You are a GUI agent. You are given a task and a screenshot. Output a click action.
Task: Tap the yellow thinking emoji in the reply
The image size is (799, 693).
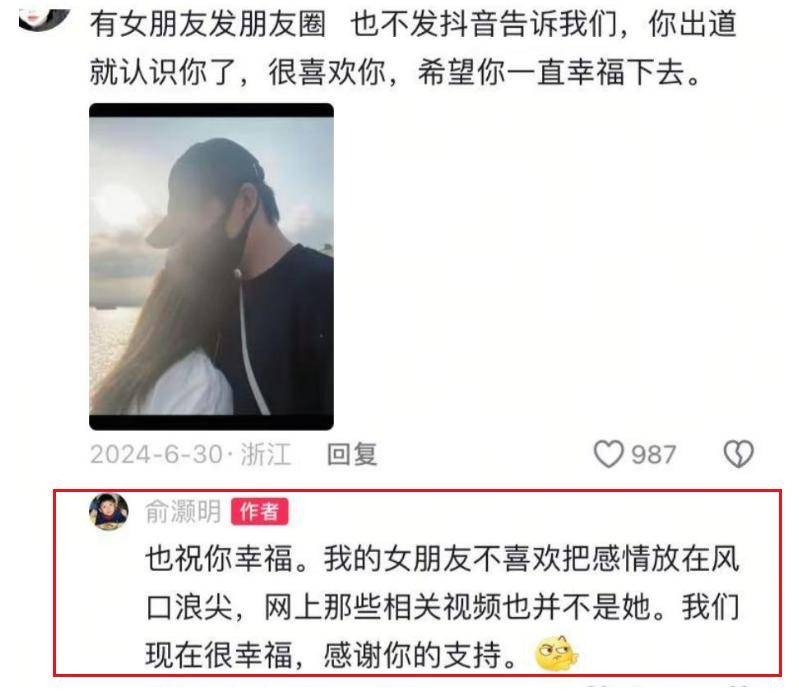[x=556, y=653]
